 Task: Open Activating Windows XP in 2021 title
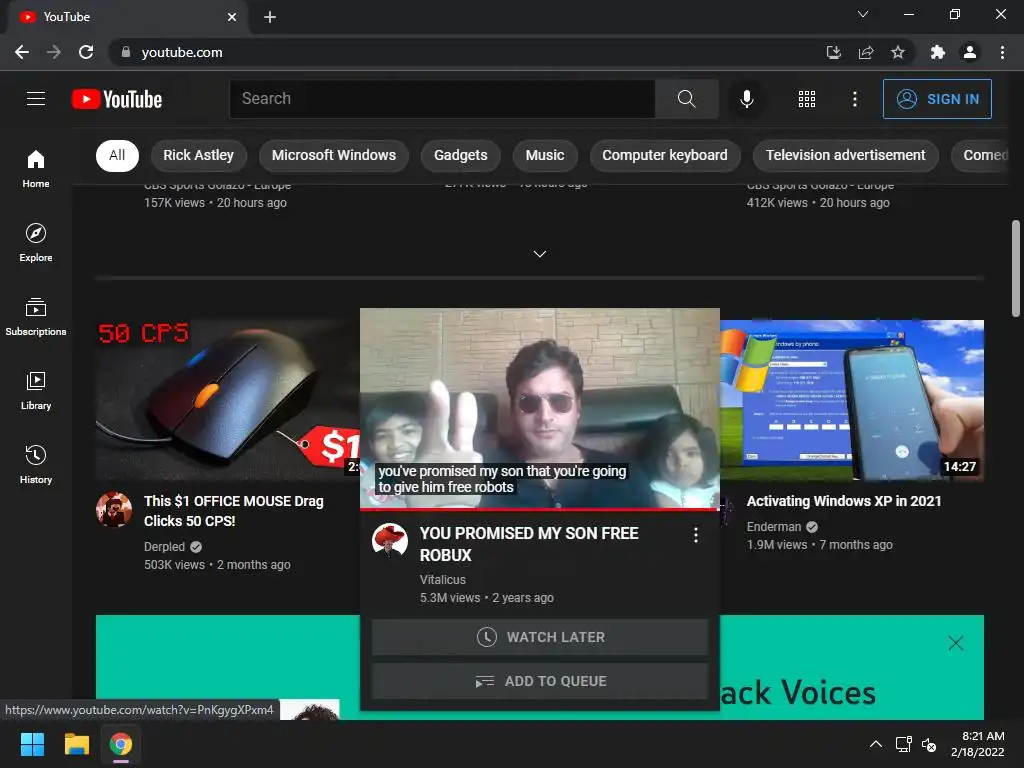[x=844, y=501]
